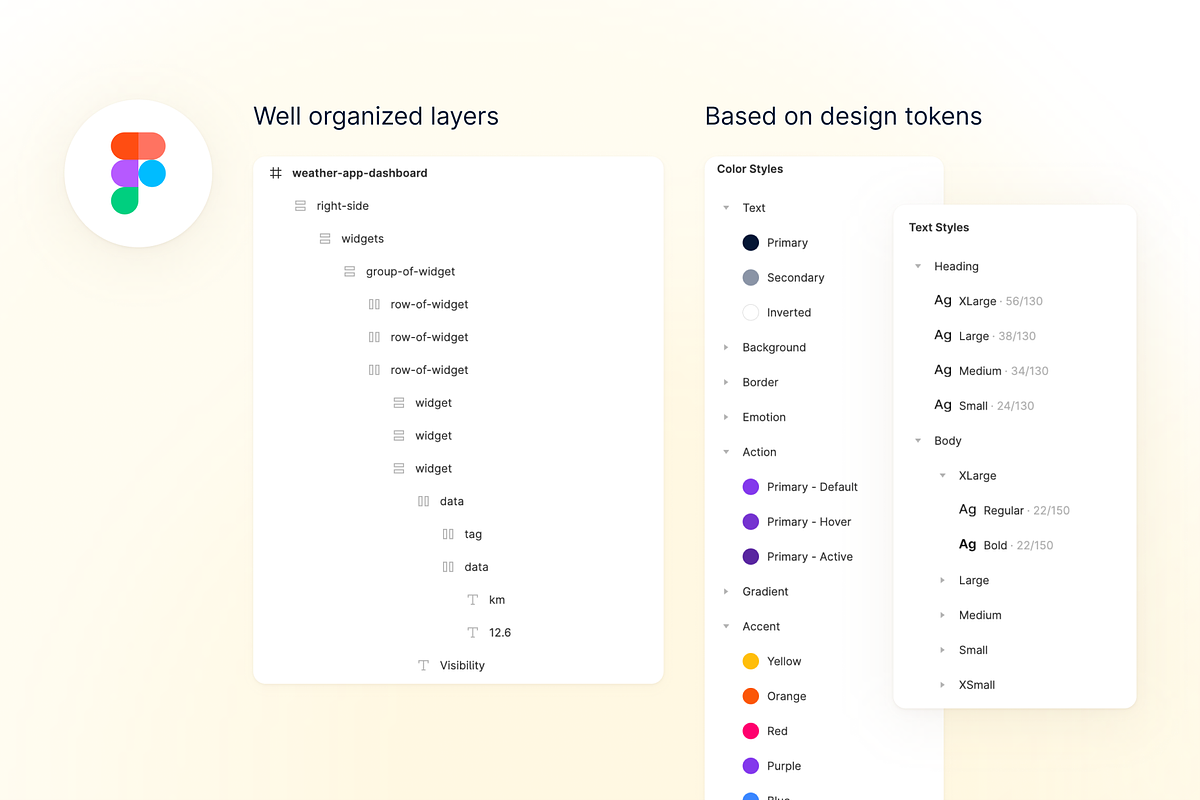Expand the Medium subgroup under Body
1200x800 pixels.
point(942,616)
